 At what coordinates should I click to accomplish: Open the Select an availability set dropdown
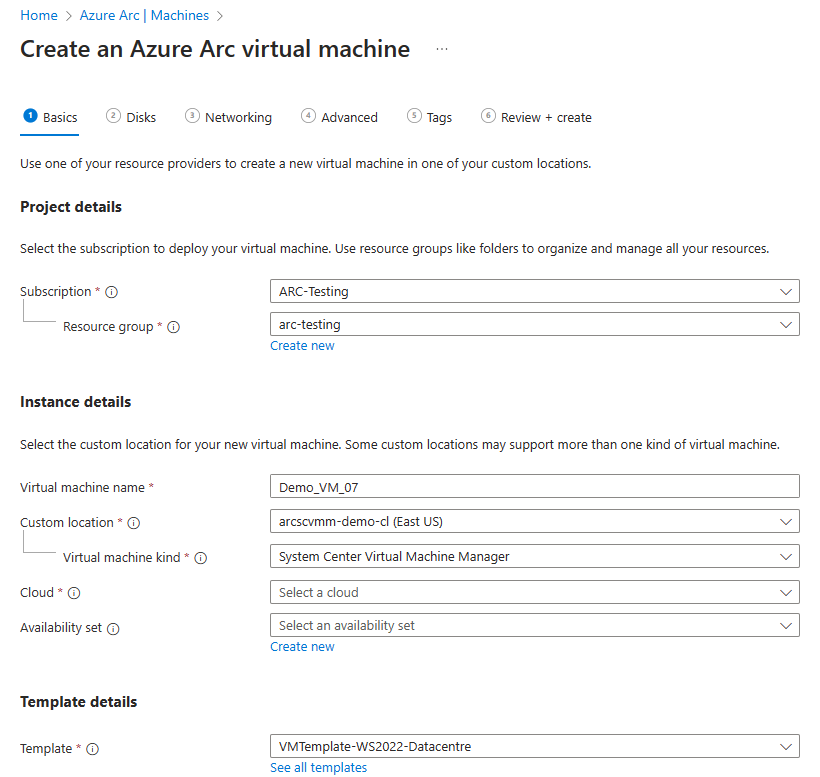pyautogui.click(x=534, y=625)
